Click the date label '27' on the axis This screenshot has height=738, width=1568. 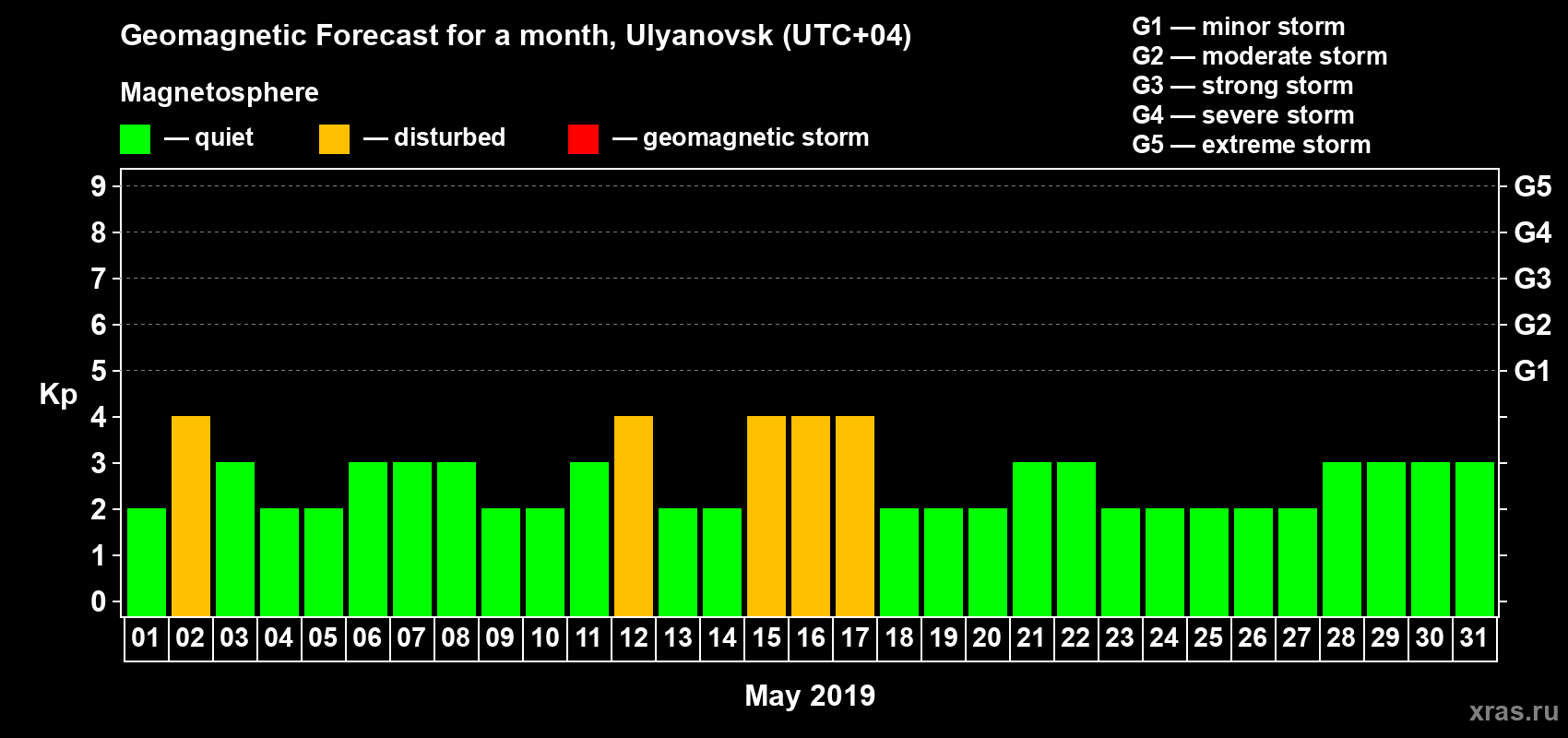tap(1297, 638)
